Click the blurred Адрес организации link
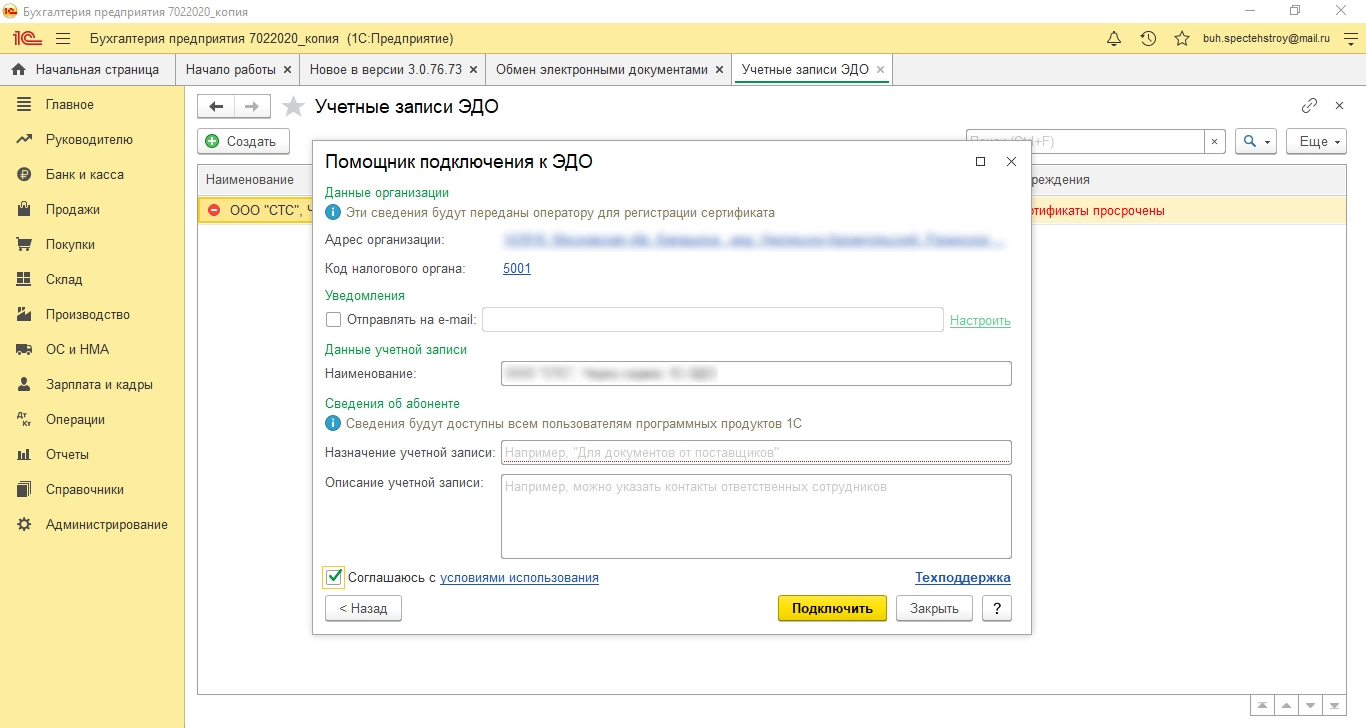This screenshot has width=1366, height=728. tap(754, 240)
